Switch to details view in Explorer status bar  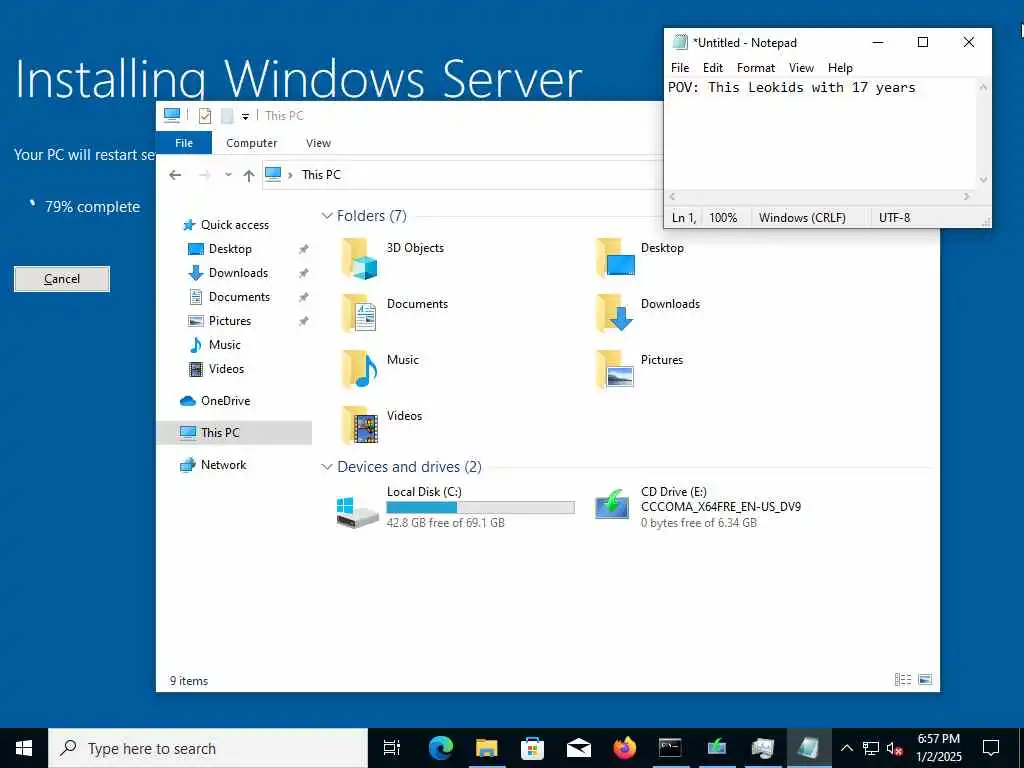[903, 679]
